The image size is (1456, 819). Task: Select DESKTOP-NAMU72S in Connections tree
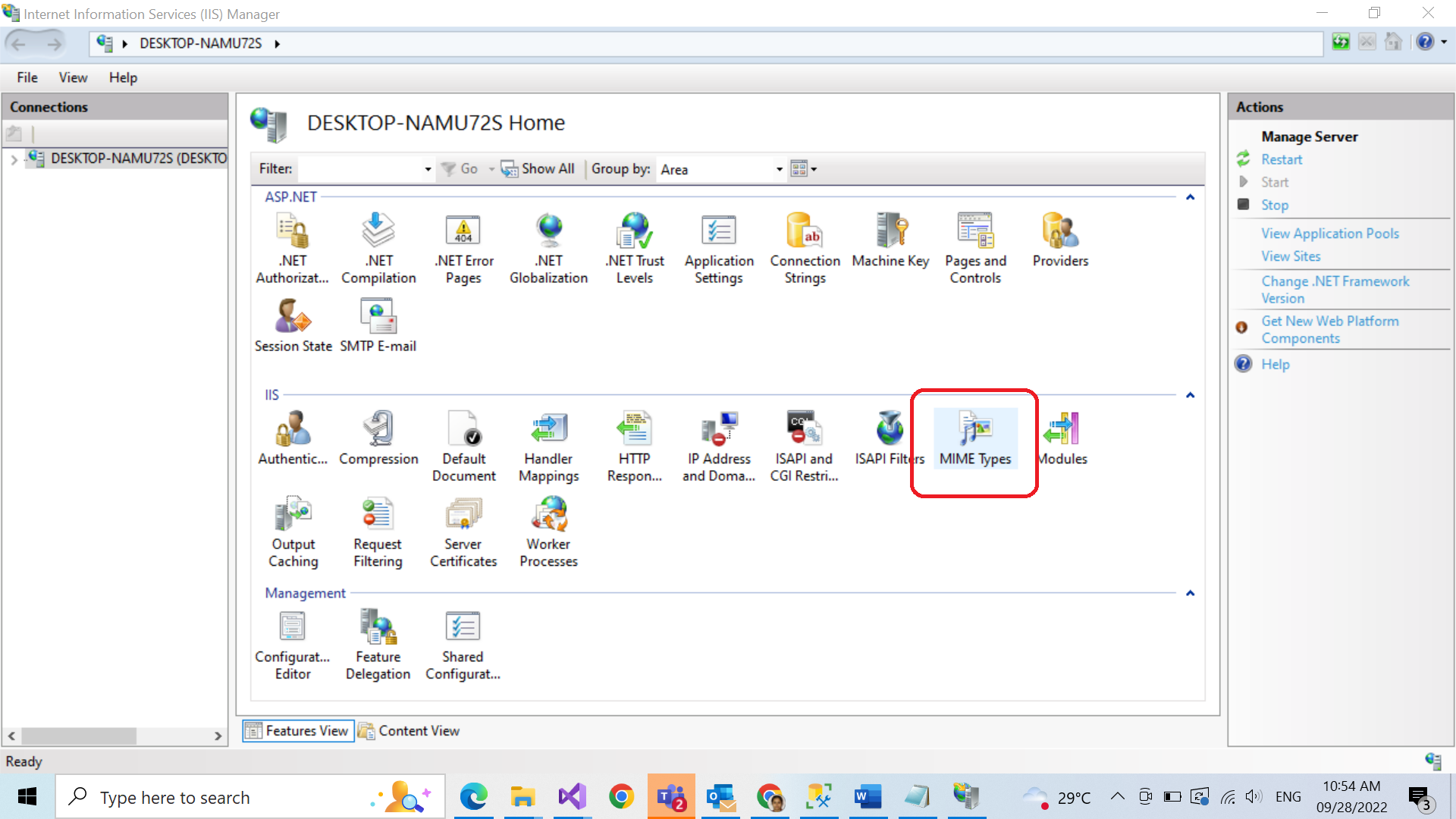click(x=139, y=158)
